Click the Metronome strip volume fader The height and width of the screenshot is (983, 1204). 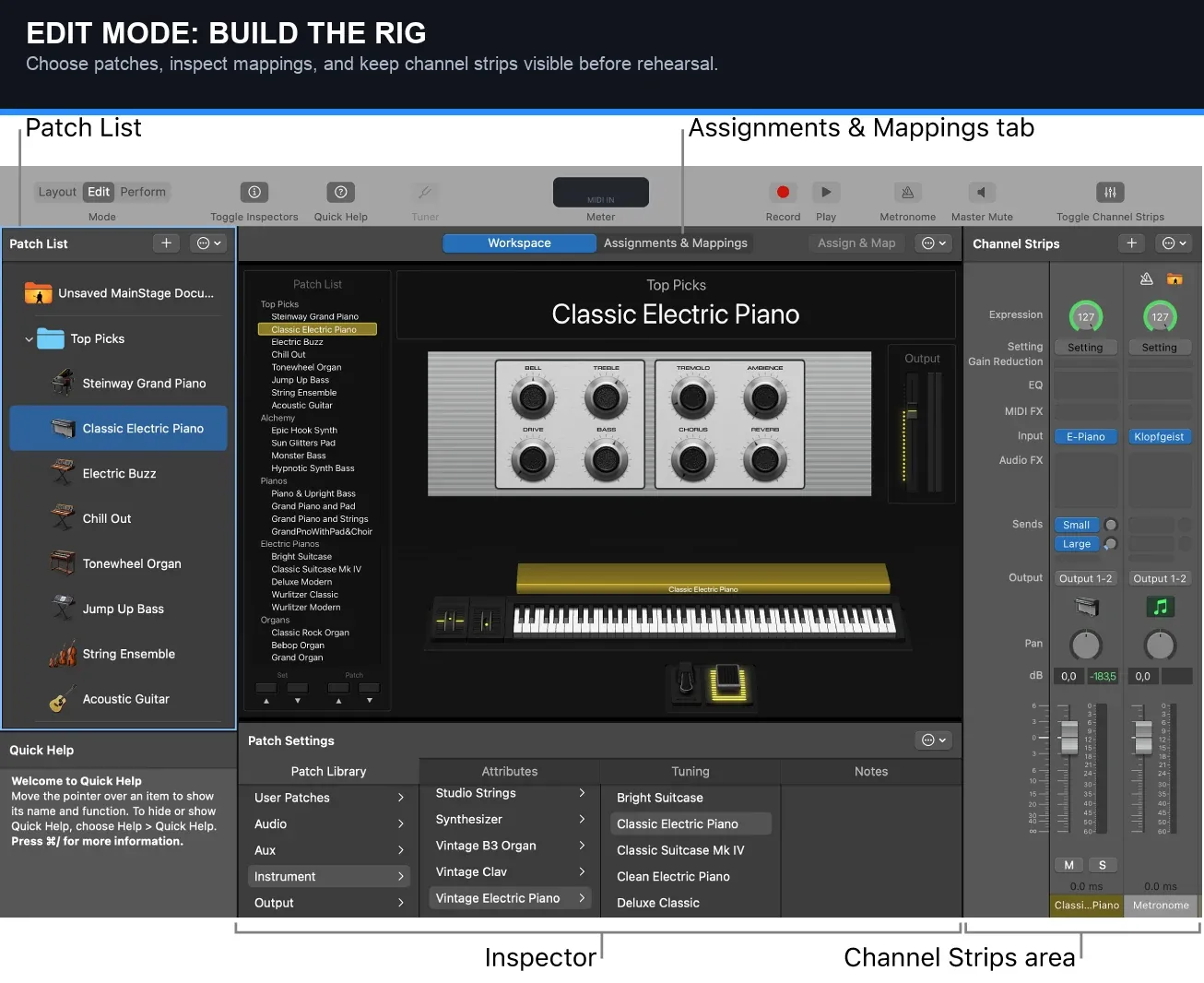(x=1143, y=737)
